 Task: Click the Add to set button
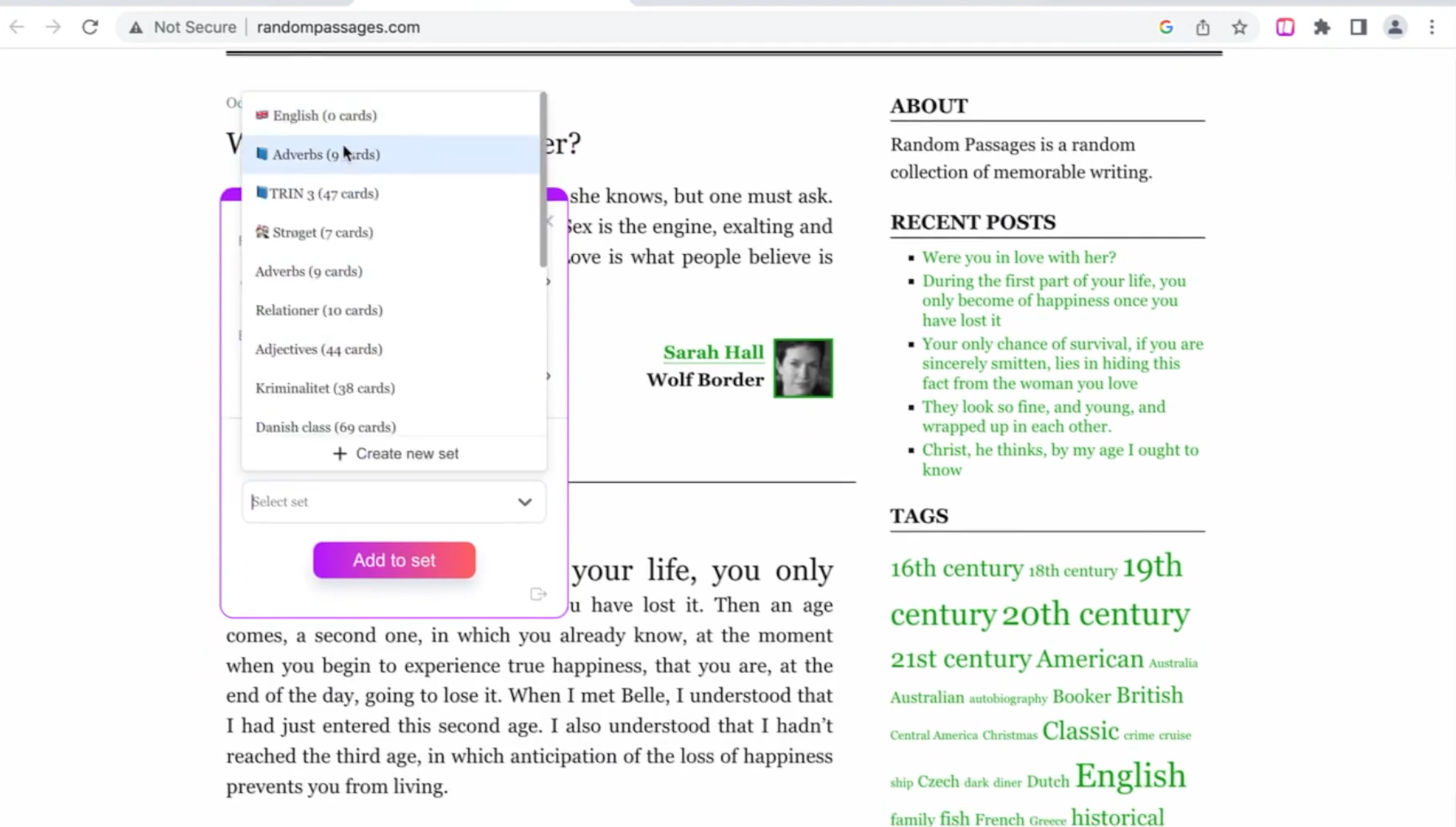pos(393,560)
